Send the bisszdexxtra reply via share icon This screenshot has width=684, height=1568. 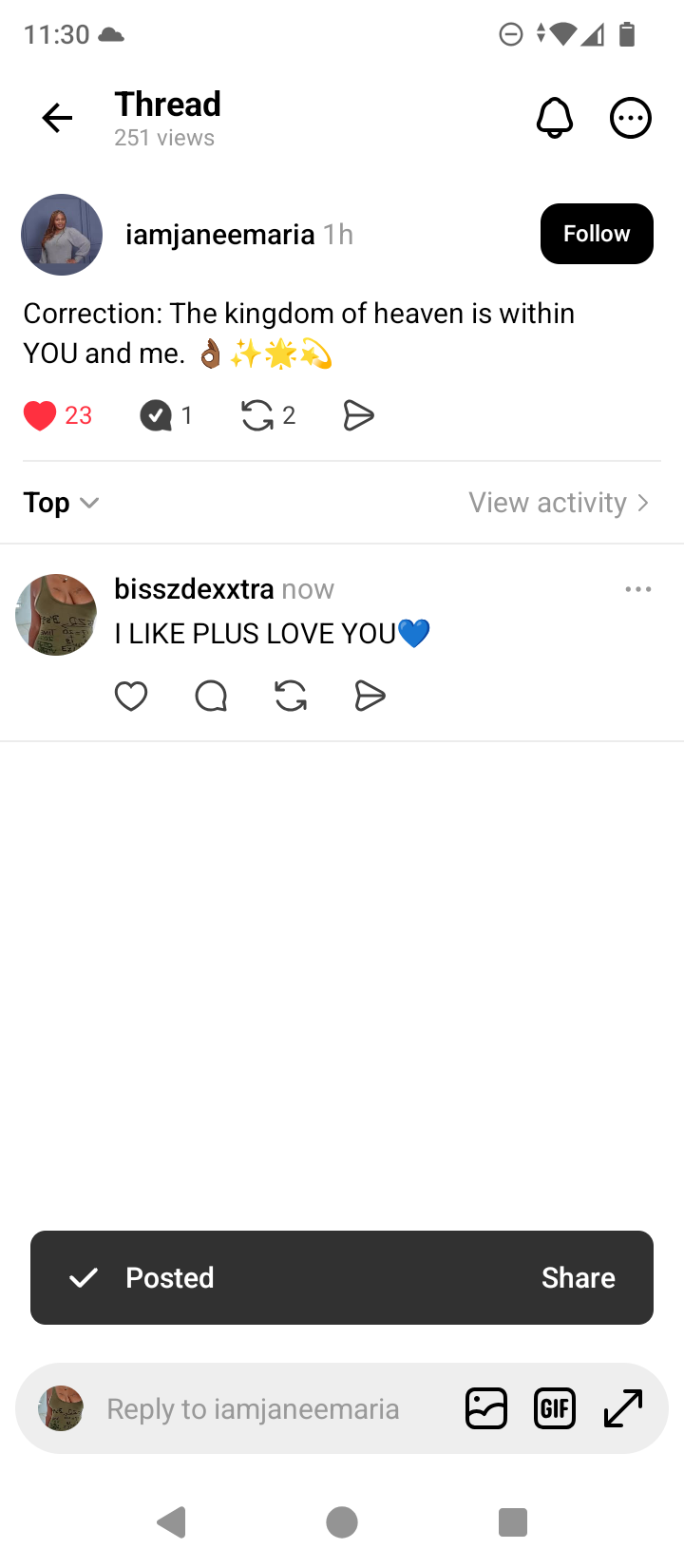coord(370,697)
